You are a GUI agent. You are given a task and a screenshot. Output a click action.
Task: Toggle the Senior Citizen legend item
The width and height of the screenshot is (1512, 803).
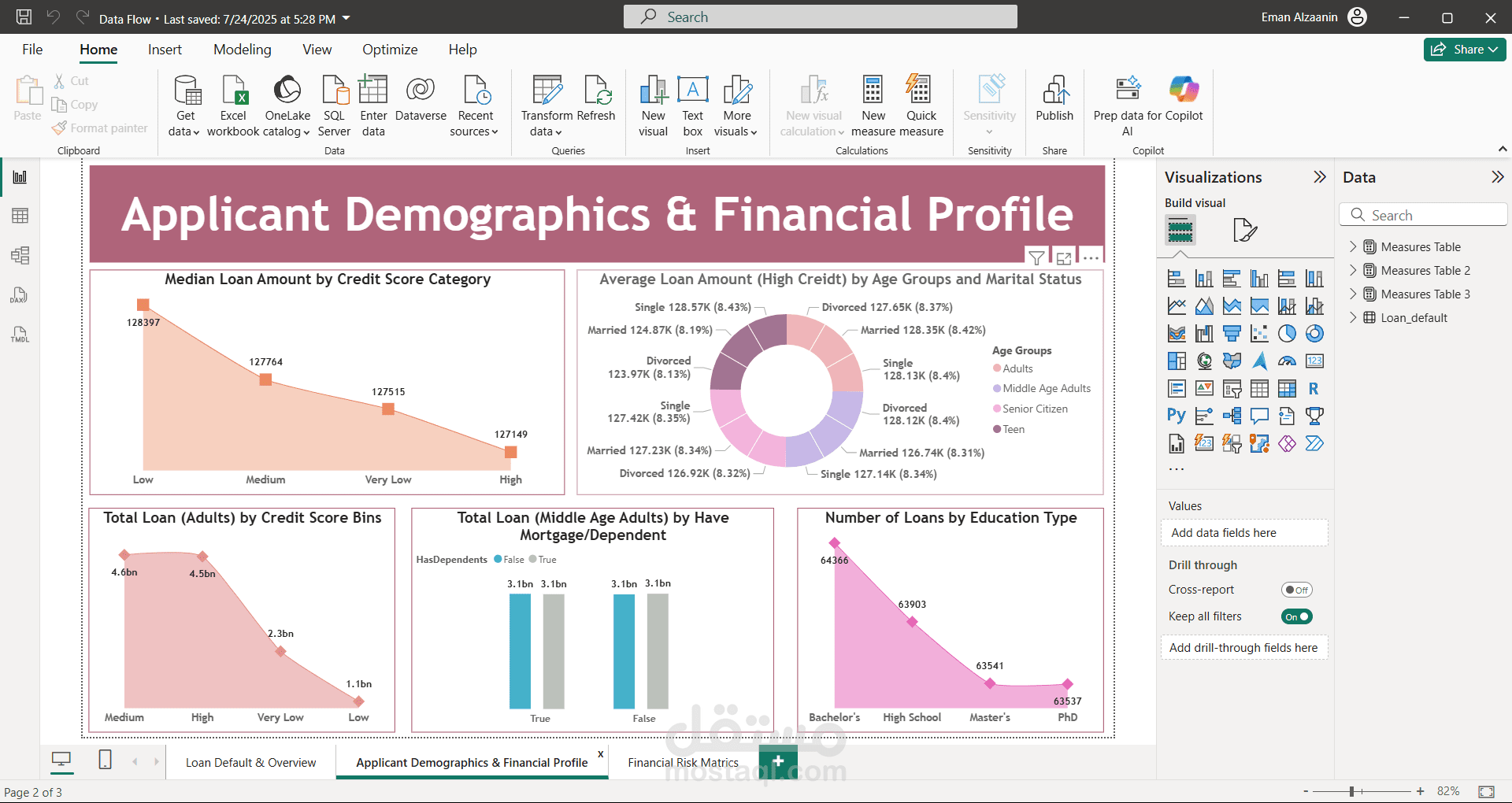(1034, 409)
